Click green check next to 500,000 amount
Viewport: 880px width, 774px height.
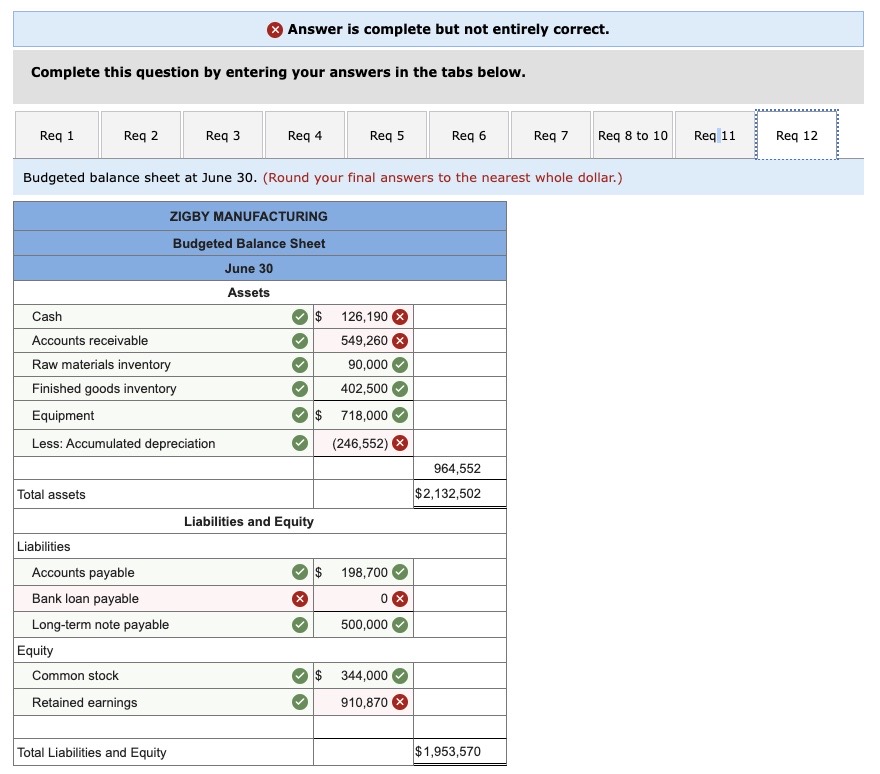400,624
